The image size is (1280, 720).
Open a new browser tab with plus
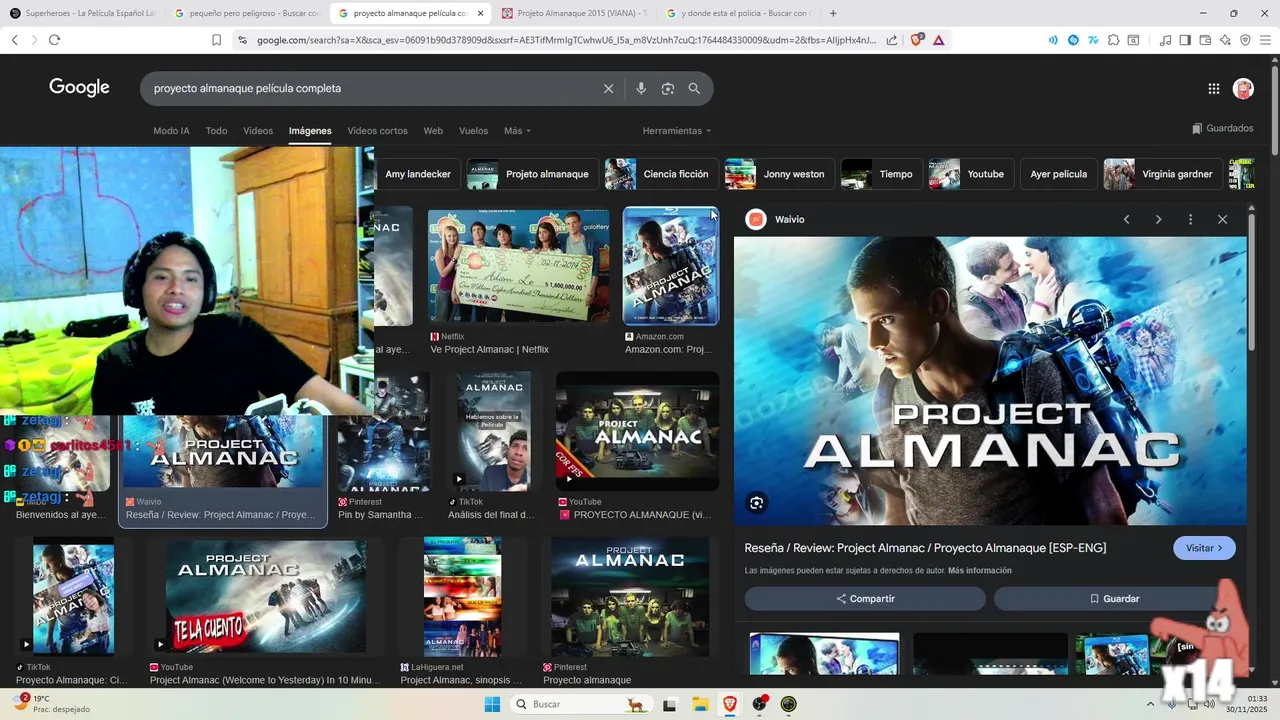(833, 13)
